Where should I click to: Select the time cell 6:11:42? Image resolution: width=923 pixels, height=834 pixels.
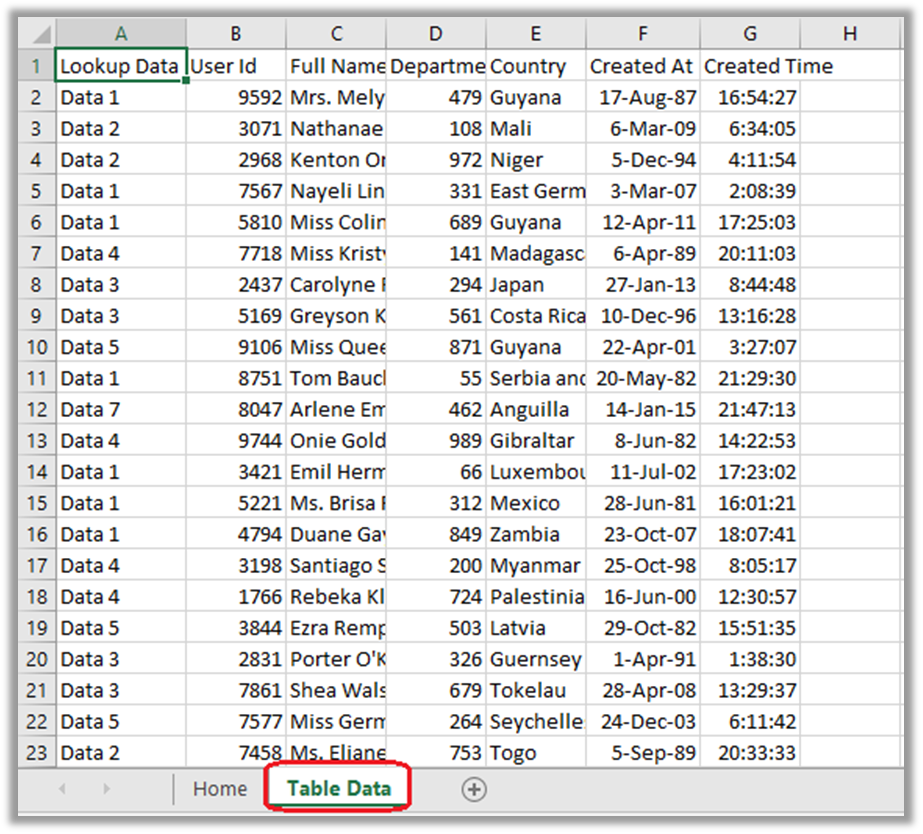coord(750,721)
